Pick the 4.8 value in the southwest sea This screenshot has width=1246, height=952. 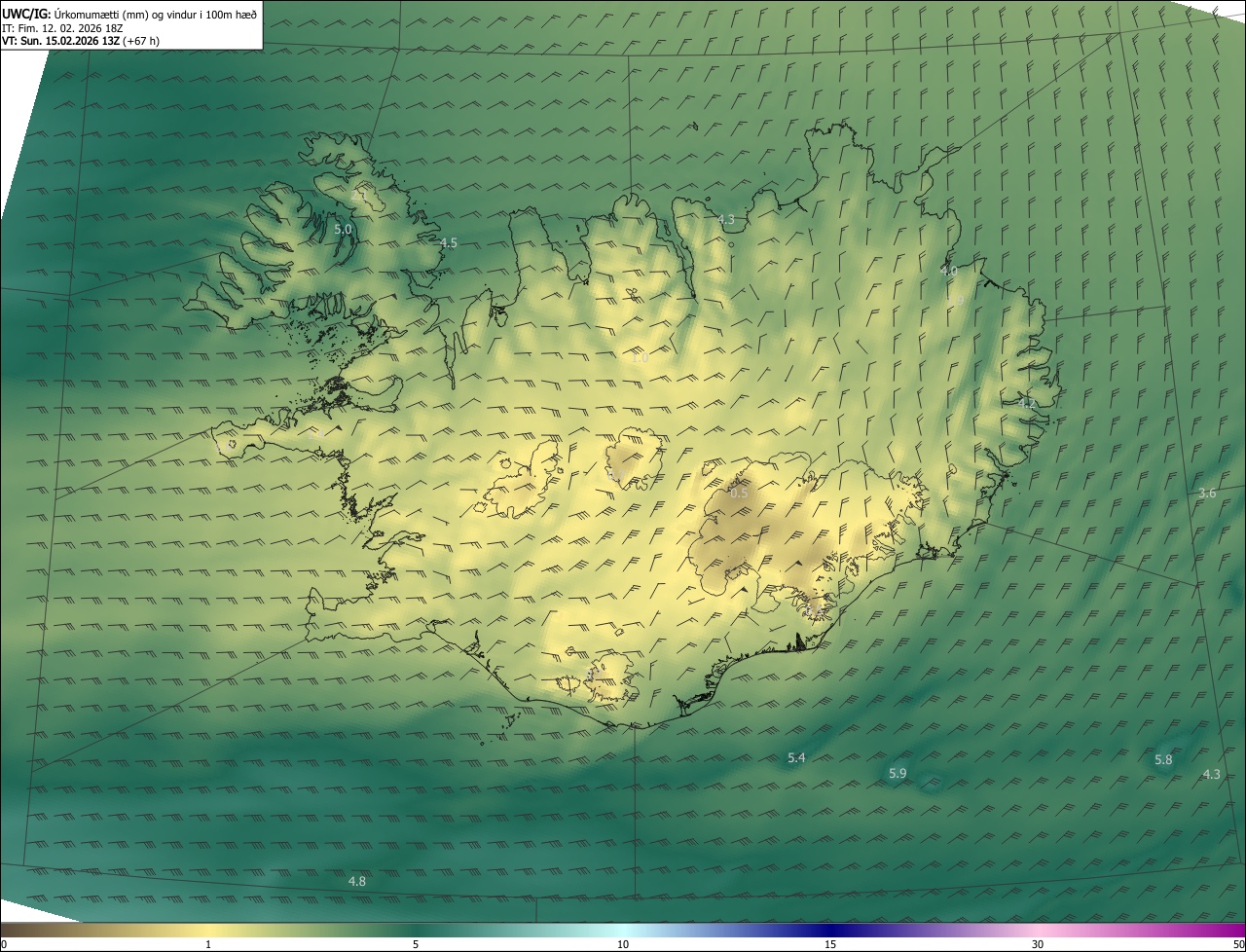(357, 882)
